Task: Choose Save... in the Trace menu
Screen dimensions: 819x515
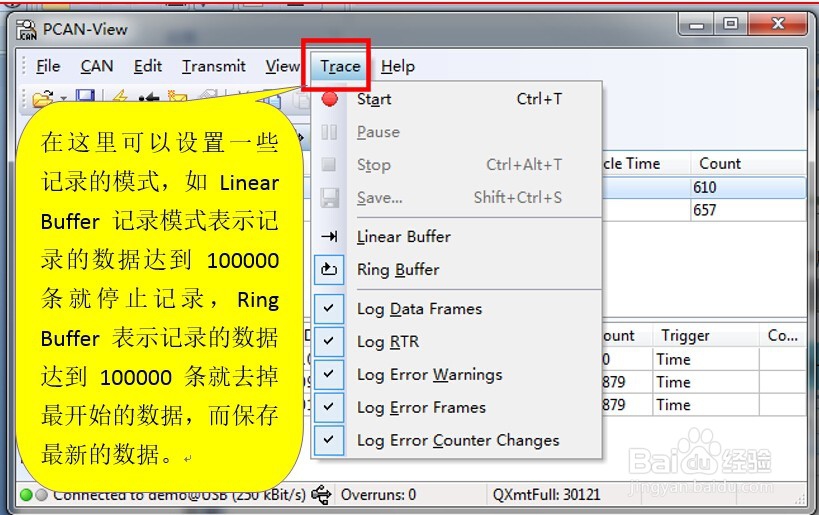Action: [x=457, y=197]
